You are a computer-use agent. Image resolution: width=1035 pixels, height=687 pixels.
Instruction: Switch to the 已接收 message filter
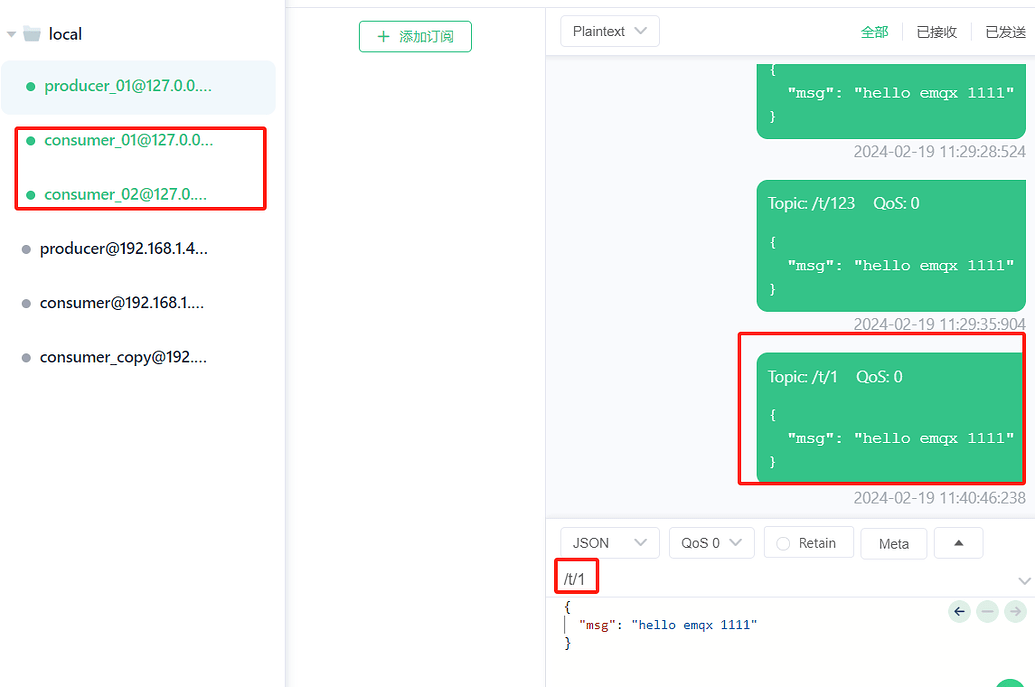coord(936,32)
